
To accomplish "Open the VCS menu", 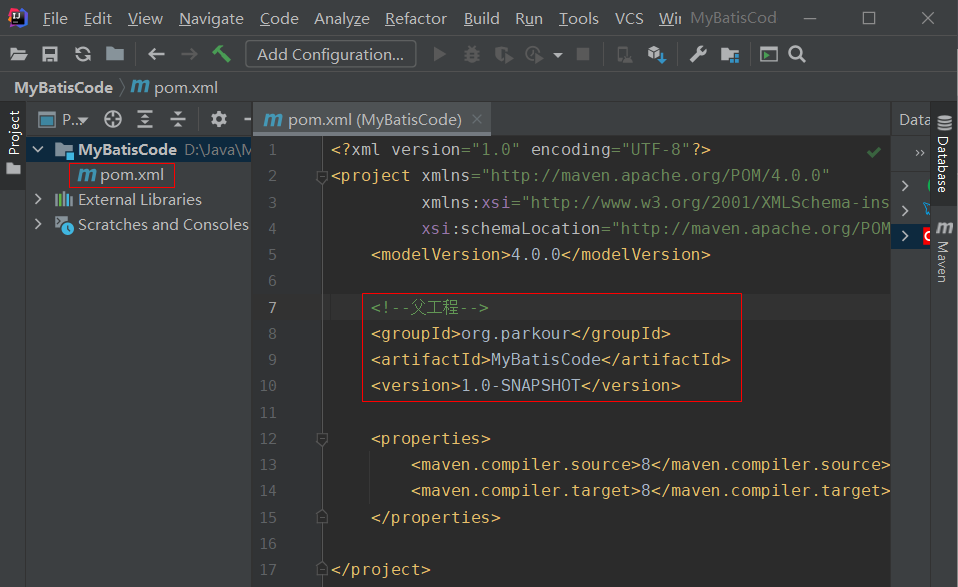I will click(629, 19).
